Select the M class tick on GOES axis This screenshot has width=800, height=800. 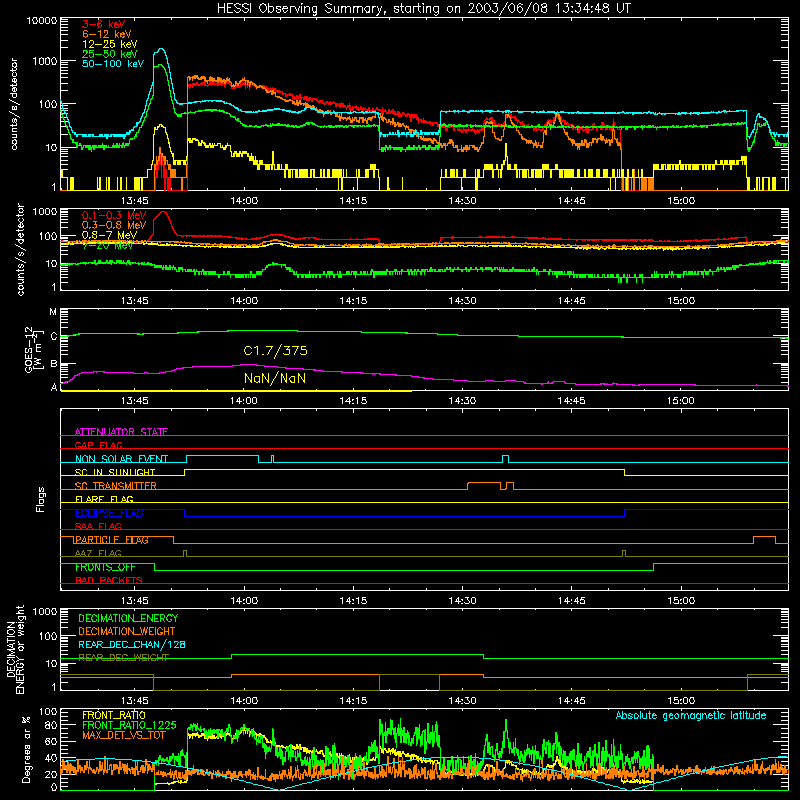53,312
